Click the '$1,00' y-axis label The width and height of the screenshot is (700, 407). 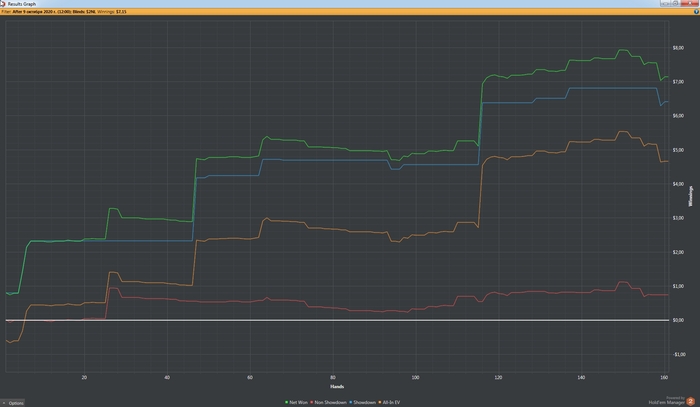click(x=678, y=286)
